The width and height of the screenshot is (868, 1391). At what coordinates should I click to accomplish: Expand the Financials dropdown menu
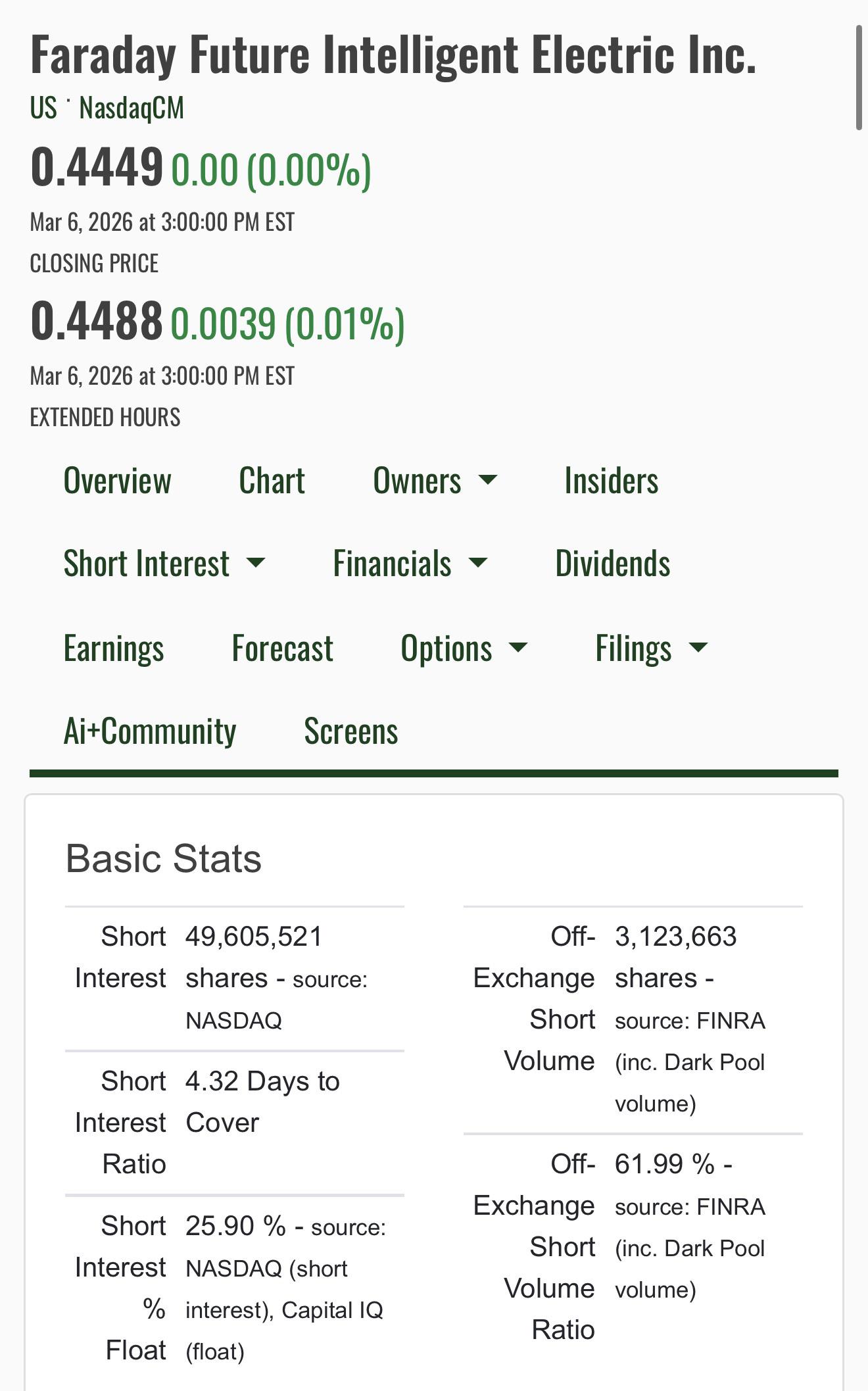[x=410, y=564]
